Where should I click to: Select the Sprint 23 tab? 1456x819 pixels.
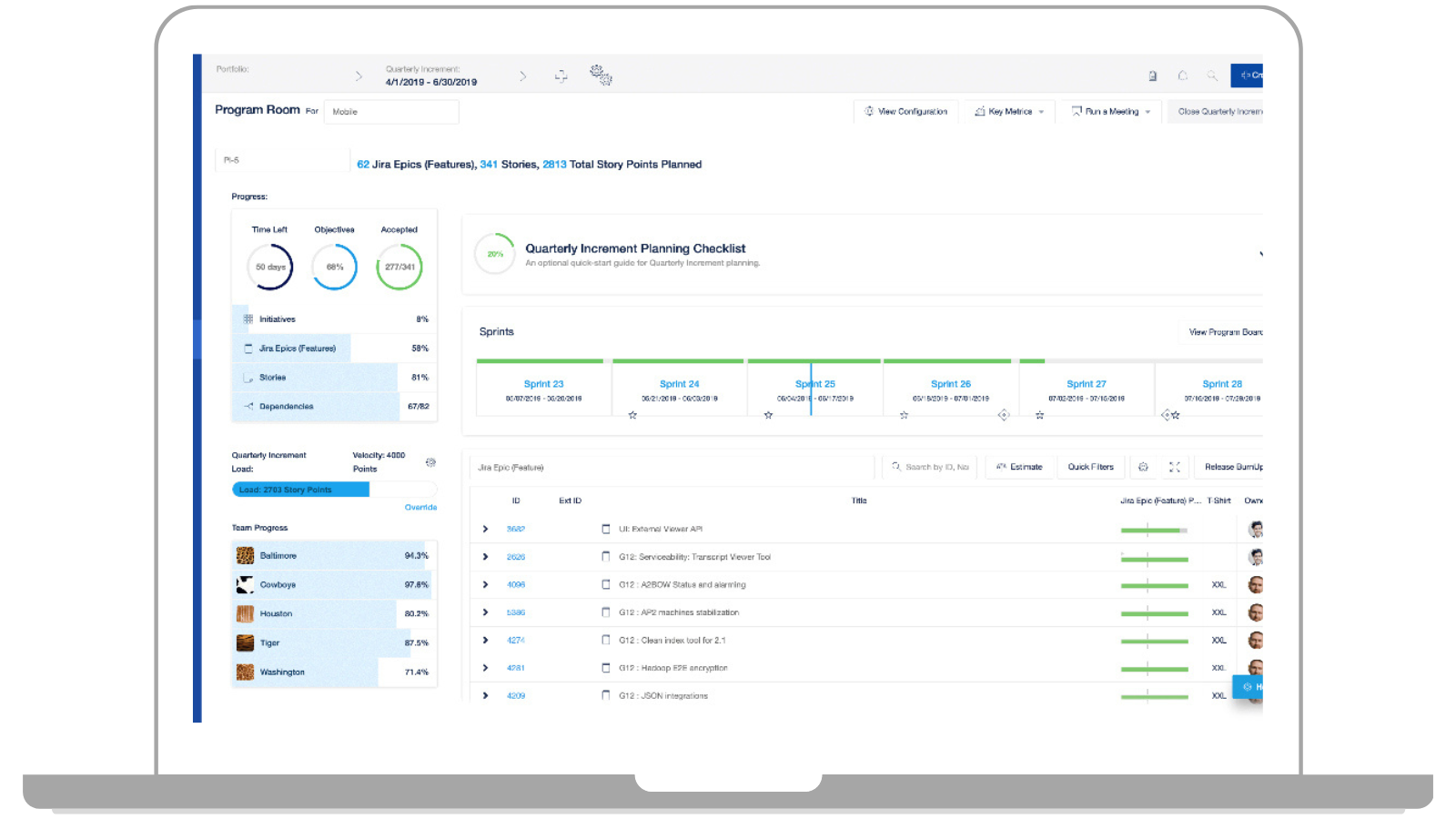543,384
